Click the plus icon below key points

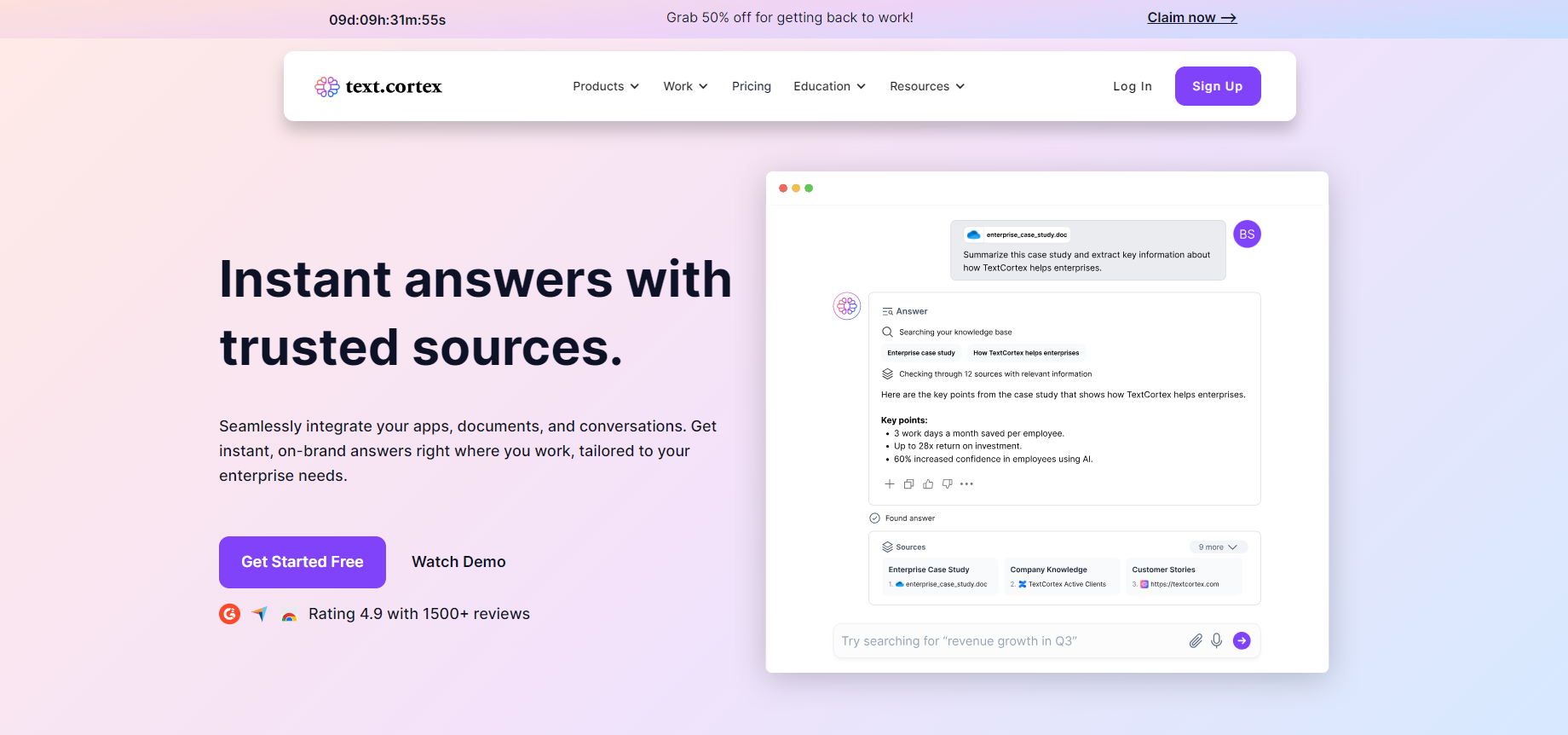[889, 484]
